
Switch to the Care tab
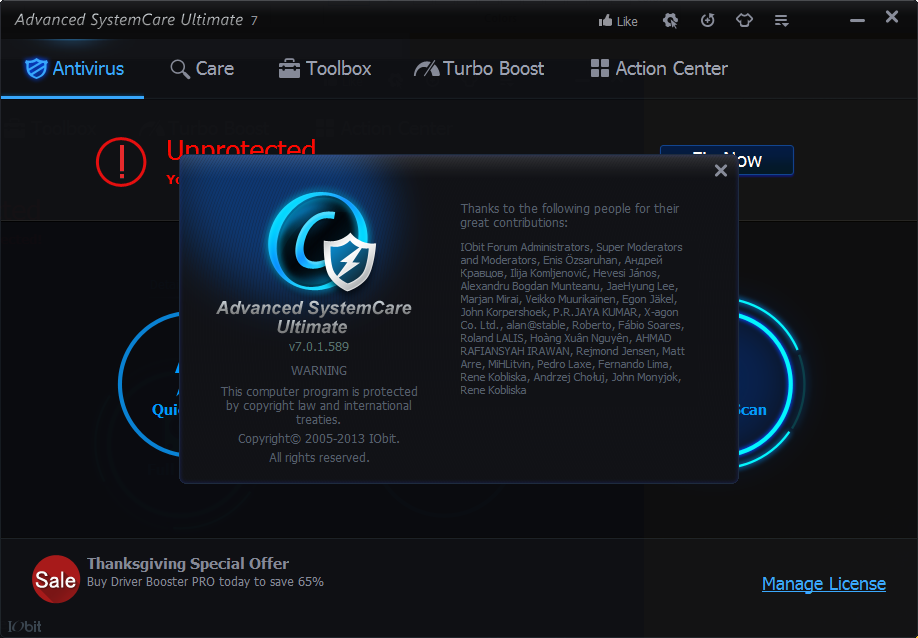202,68
